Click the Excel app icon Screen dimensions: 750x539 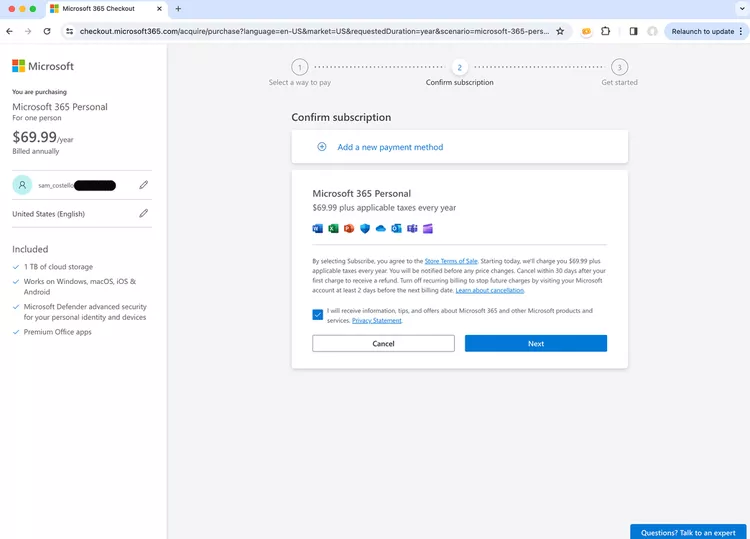(x=333, y=229)
